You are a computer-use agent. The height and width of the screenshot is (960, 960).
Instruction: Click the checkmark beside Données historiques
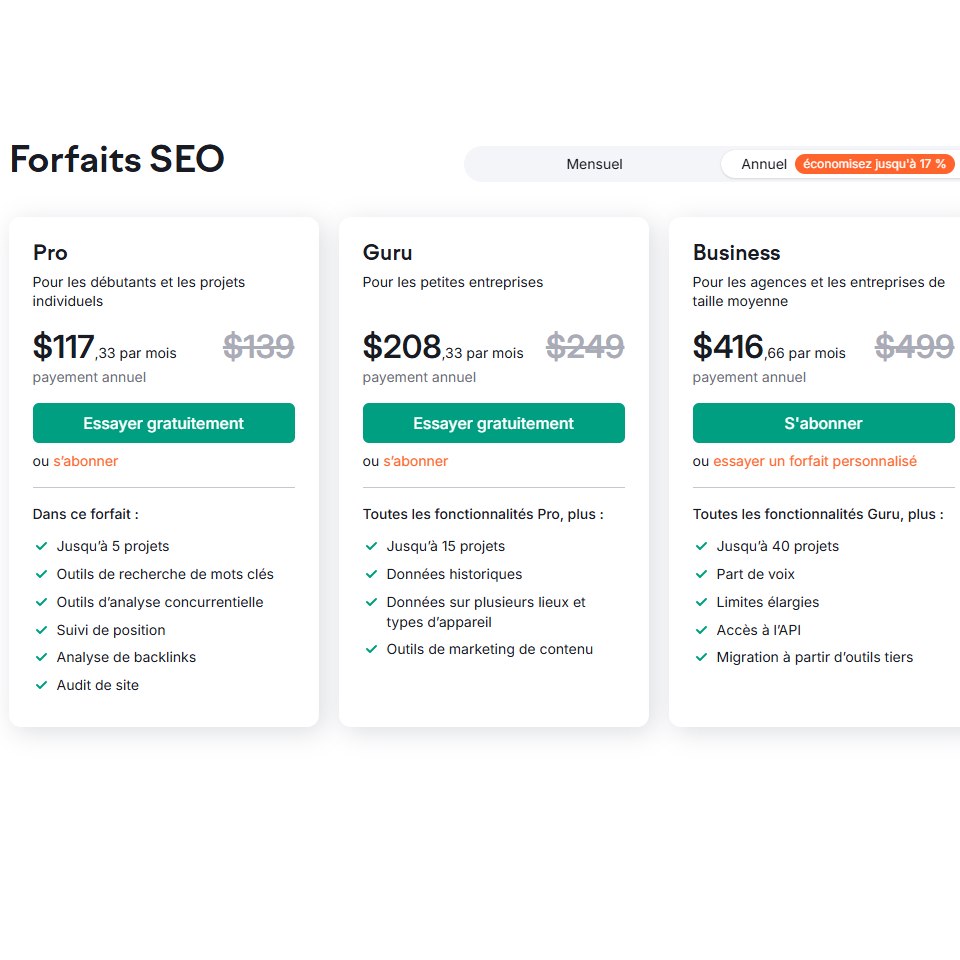point(372,574)
